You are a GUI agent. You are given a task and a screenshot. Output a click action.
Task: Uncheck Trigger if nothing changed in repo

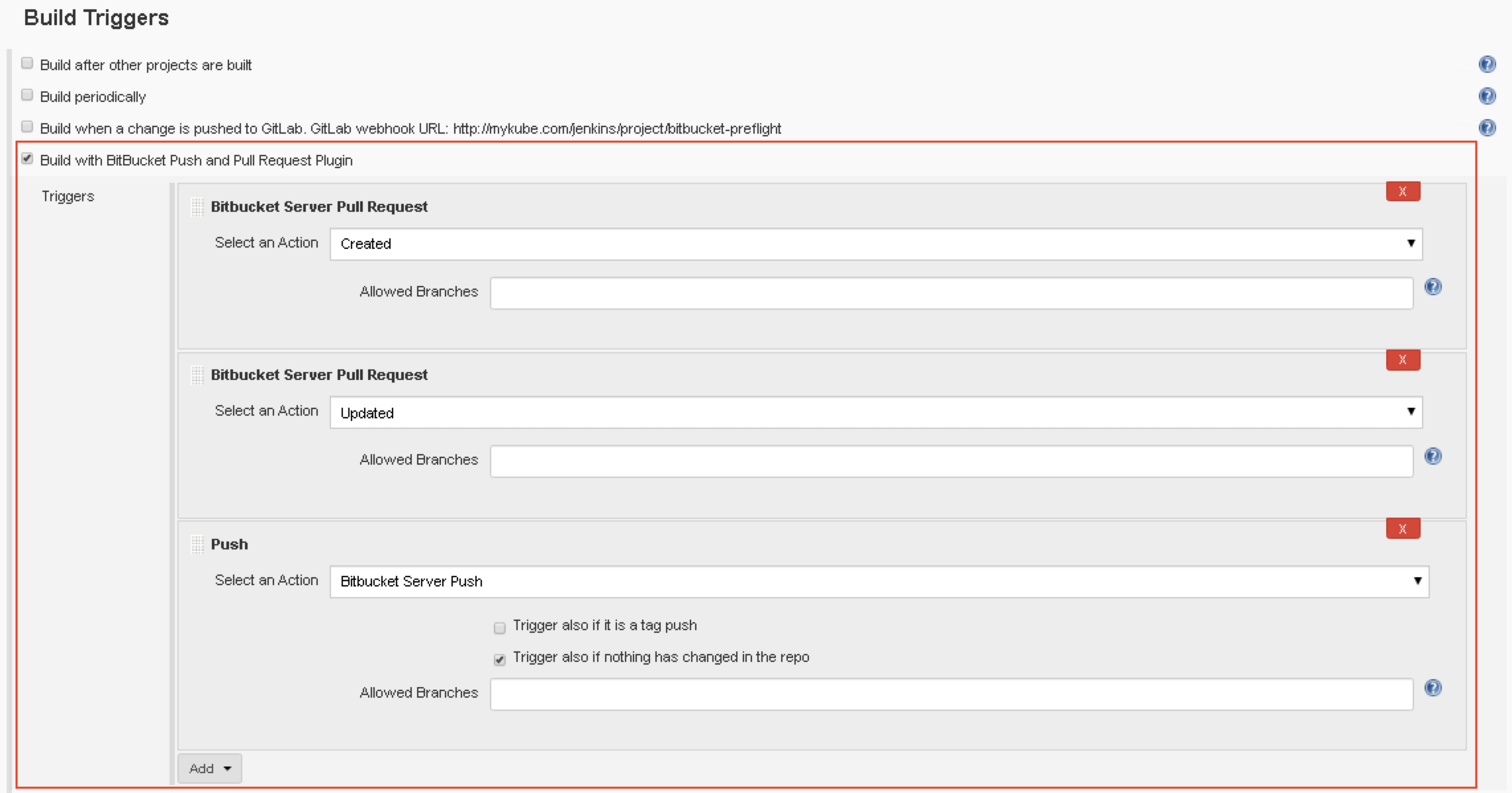[500, 659]
